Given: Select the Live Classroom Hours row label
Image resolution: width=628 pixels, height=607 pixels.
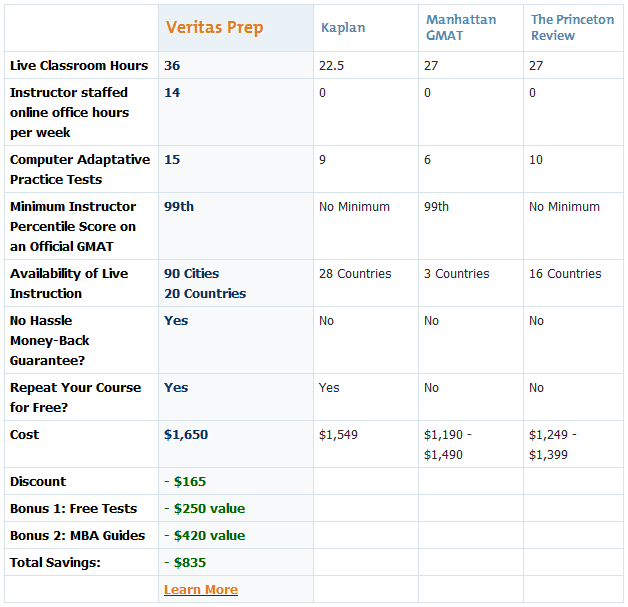Looking at the screenshot, I should click(79, 66).
